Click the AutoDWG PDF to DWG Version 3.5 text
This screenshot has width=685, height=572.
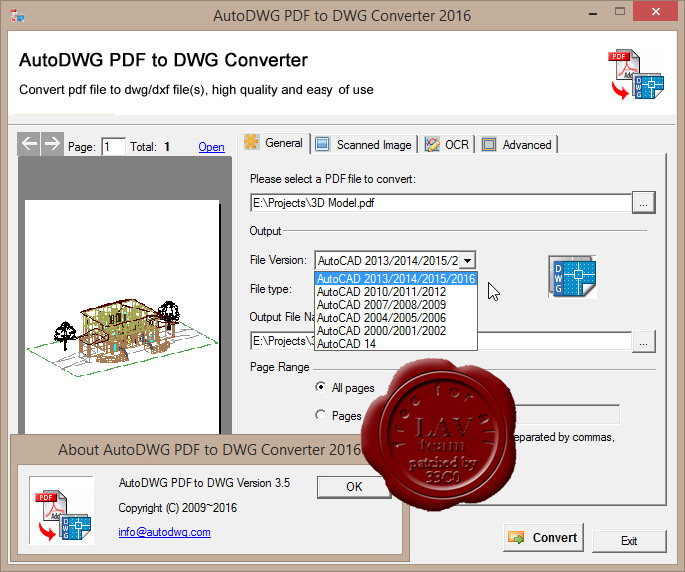coord(204,483)
